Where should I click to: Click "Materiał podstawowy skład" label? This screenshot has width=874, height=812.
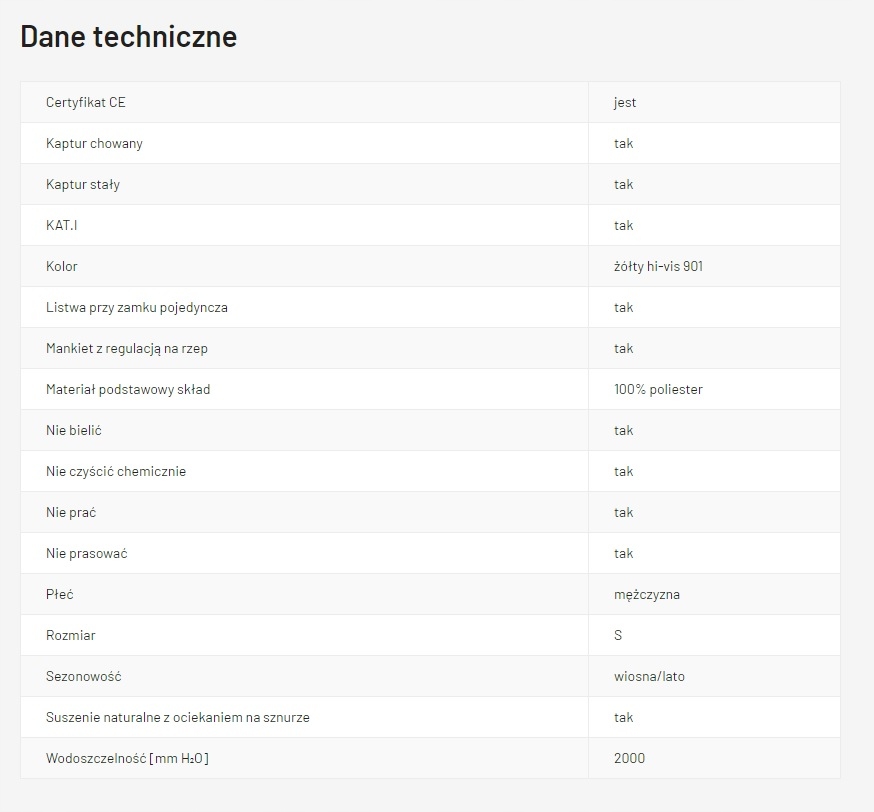point(128,389)
